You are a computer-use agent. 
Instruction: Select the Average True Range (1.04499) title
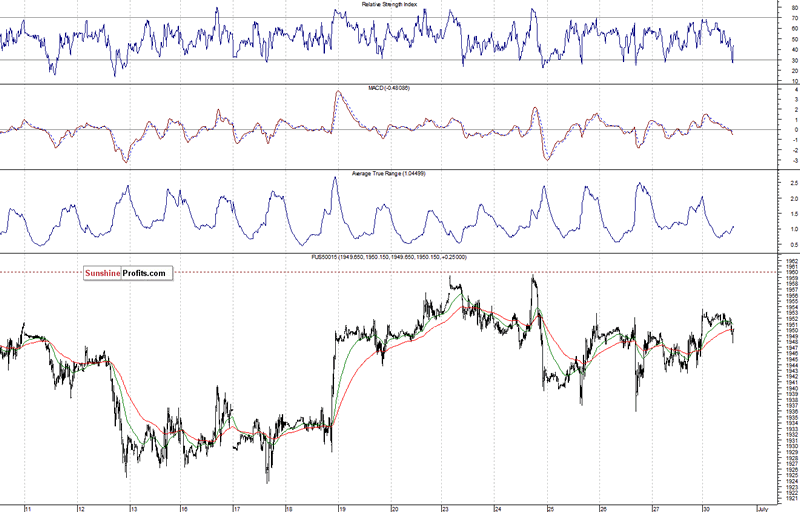389,174
